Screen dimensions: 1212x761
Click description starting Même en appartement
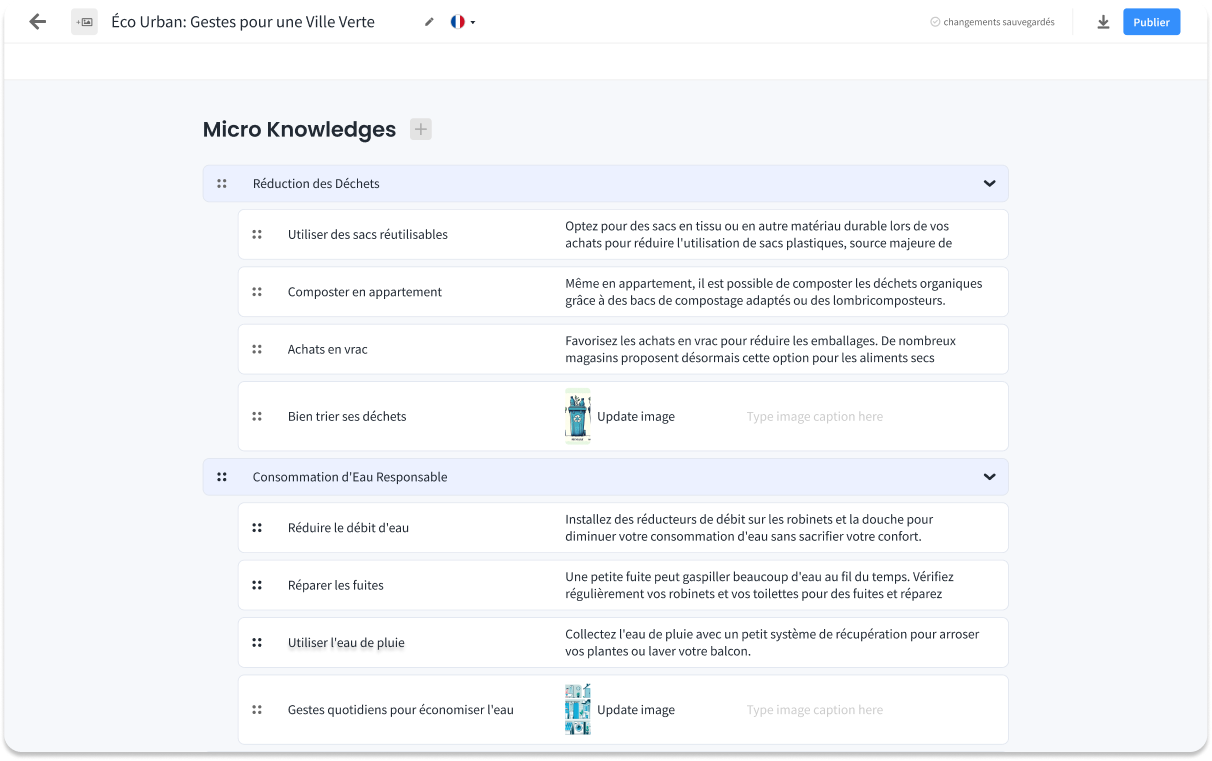coord(774,292)
